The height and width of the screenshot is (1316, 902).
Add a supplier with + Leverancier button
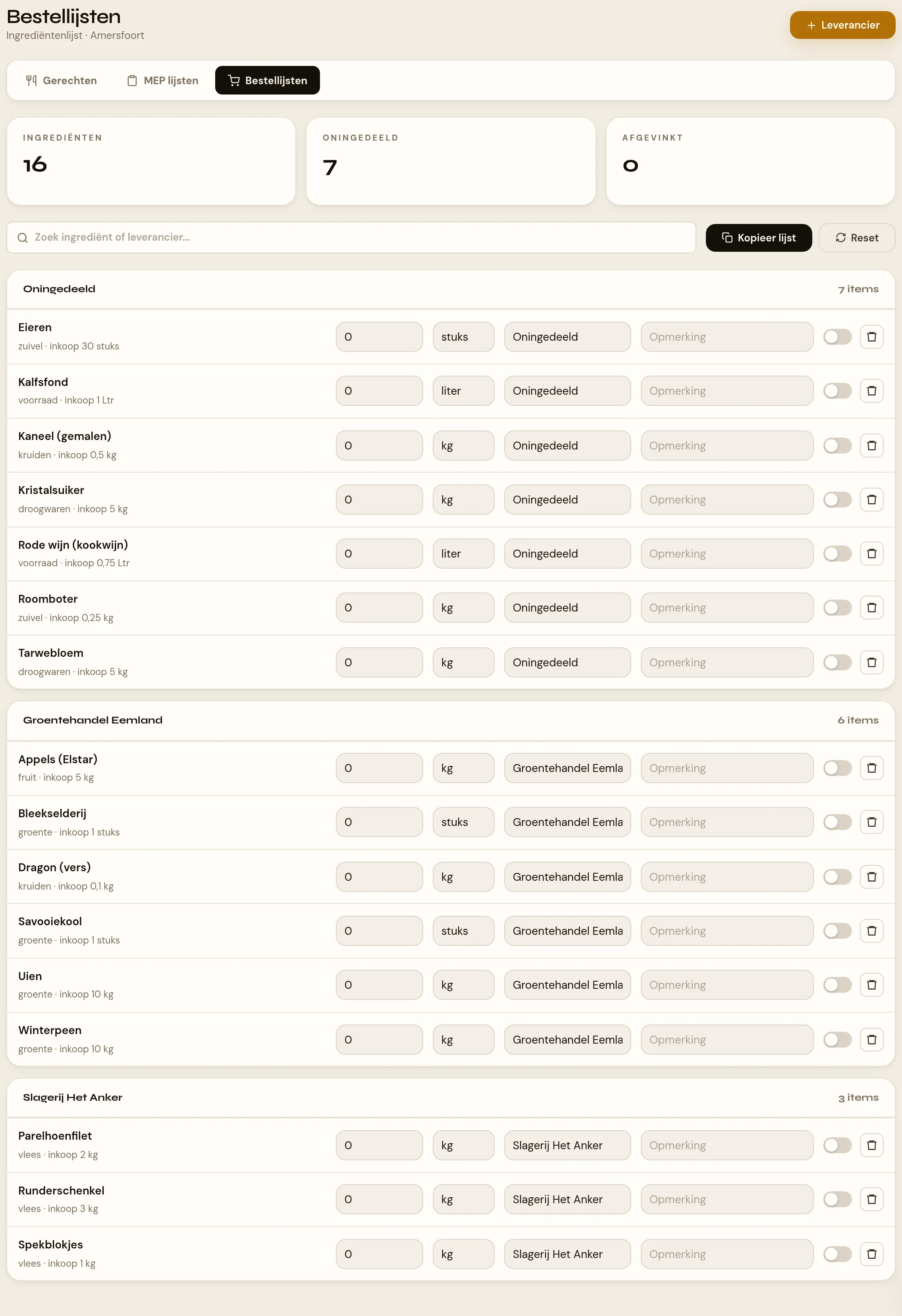(842, 25)
